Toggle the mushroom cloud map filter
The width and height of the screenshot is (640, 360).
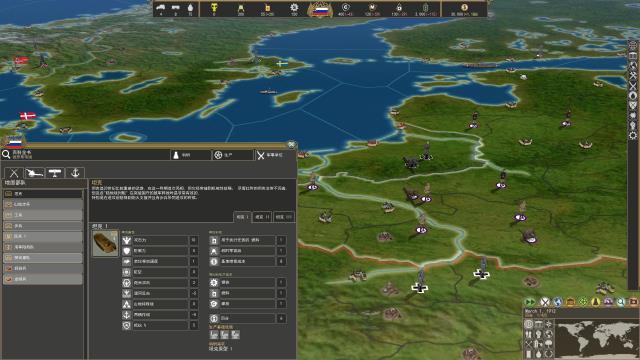(x=548, y=344)
